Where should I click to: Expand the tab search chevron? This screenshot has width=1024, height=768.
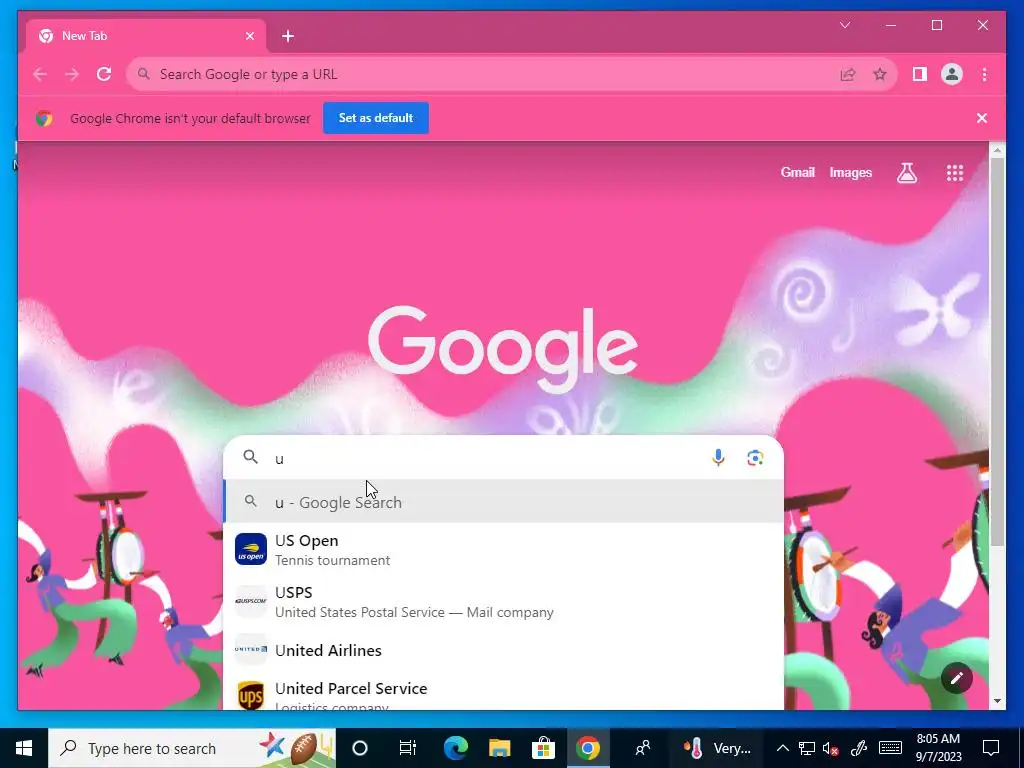coord(845,25)
